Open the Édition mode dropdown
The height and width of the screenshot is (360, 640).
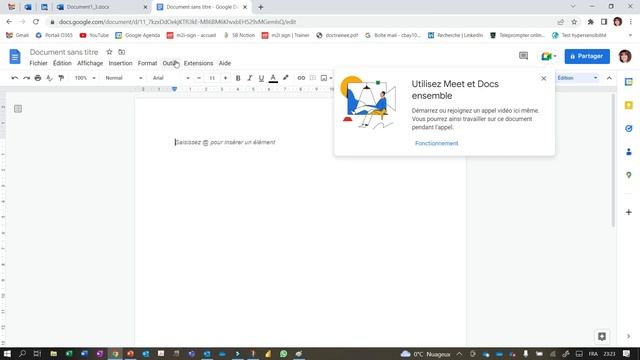[x=577, y=78]
